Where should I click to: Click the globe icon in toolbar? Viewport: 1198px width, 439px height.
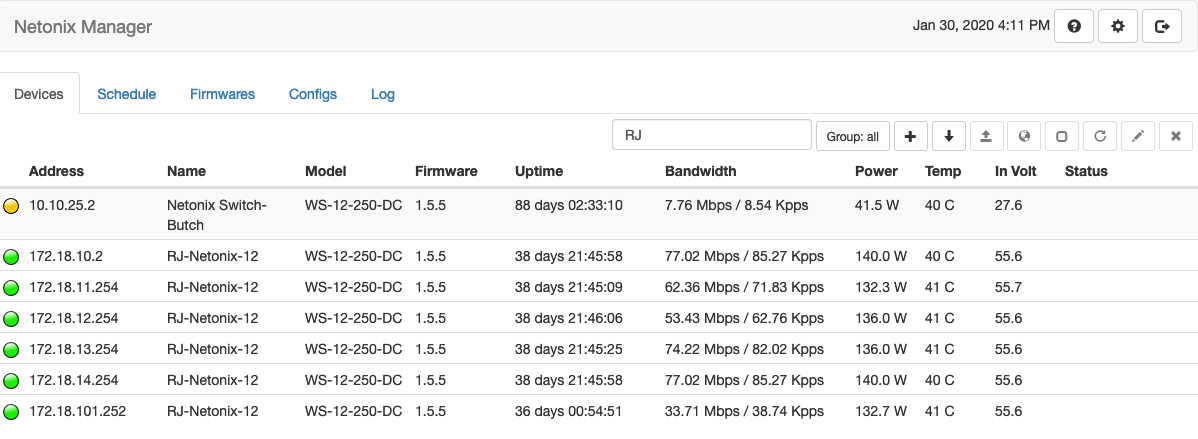[1024, 136]
